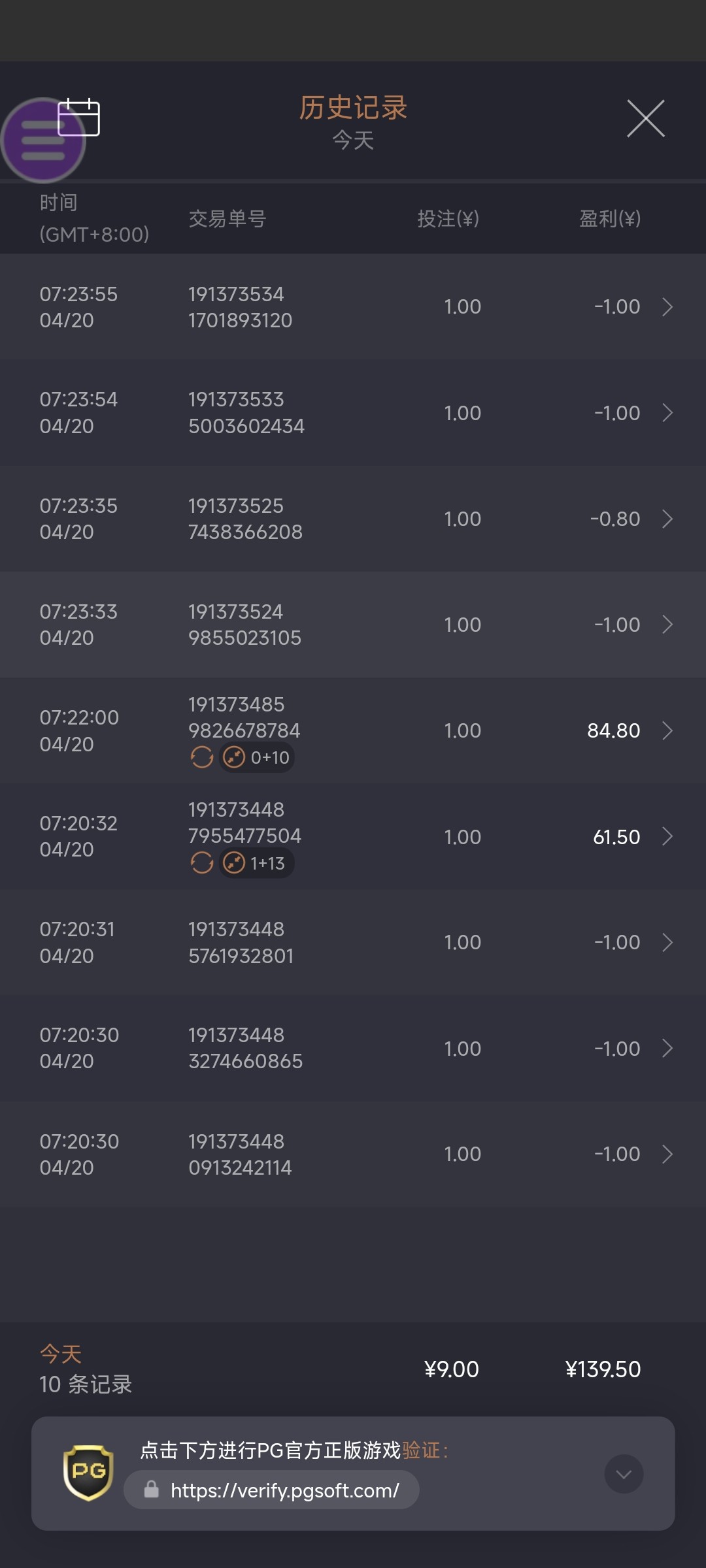Screen dimensions: 706x1568
Task: Expand details for the 07:23:55 record
Action: point(667,307)
